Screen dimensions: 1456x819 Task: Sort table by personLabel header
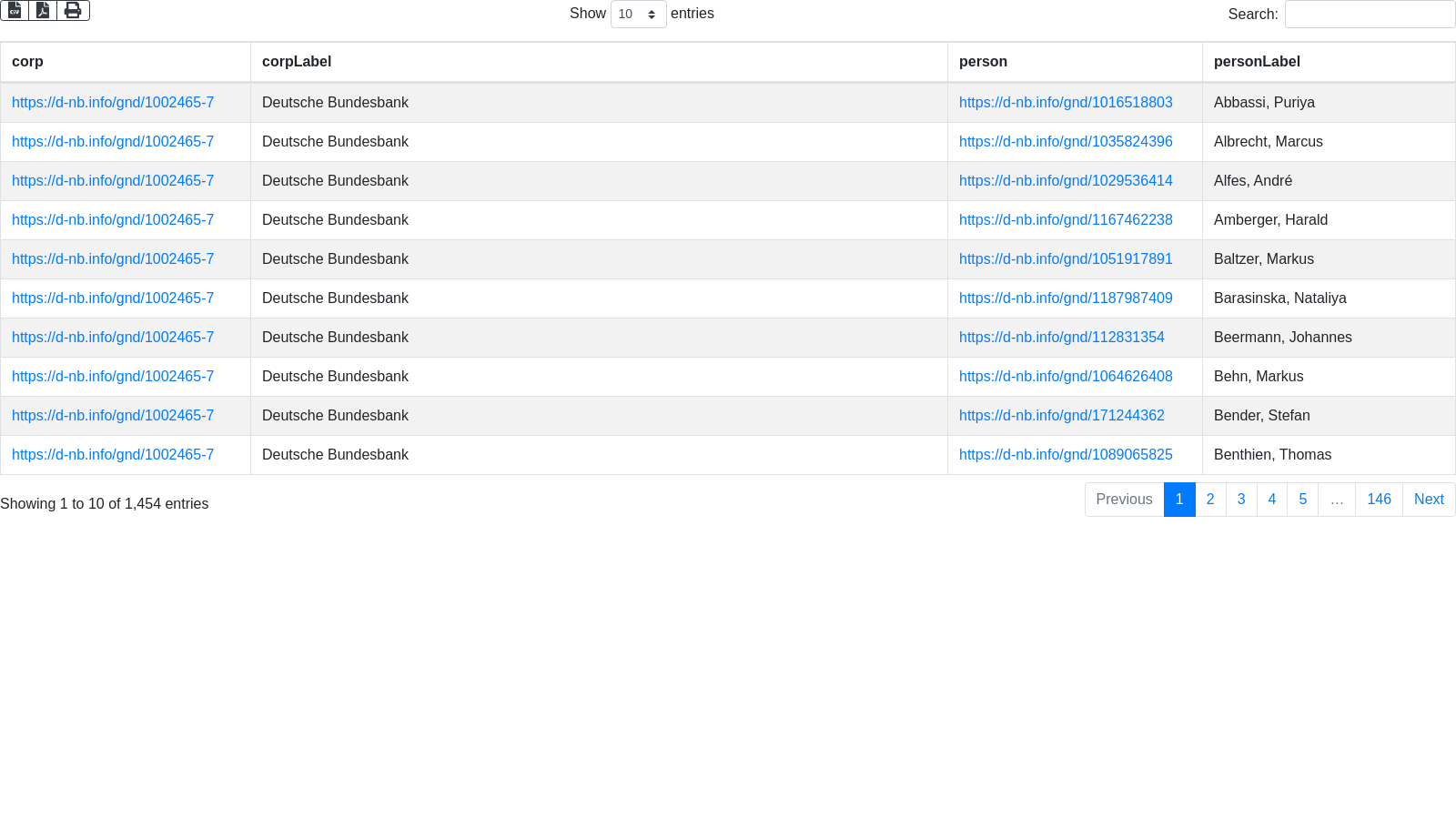(1257, 62)
